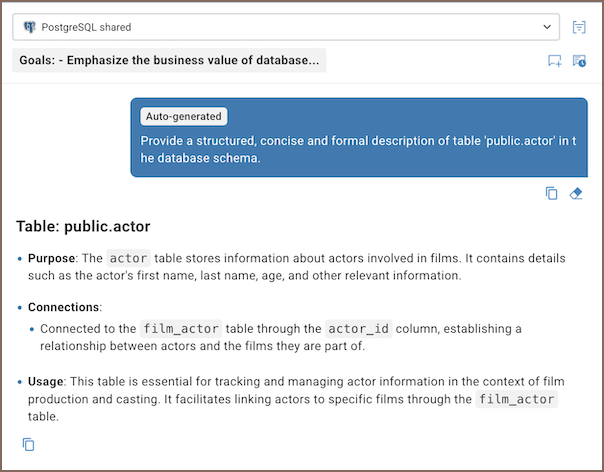The width and height of the screenshot is (604, 472).
Task: Start a new chat conversation
Action: coord(554,61)
